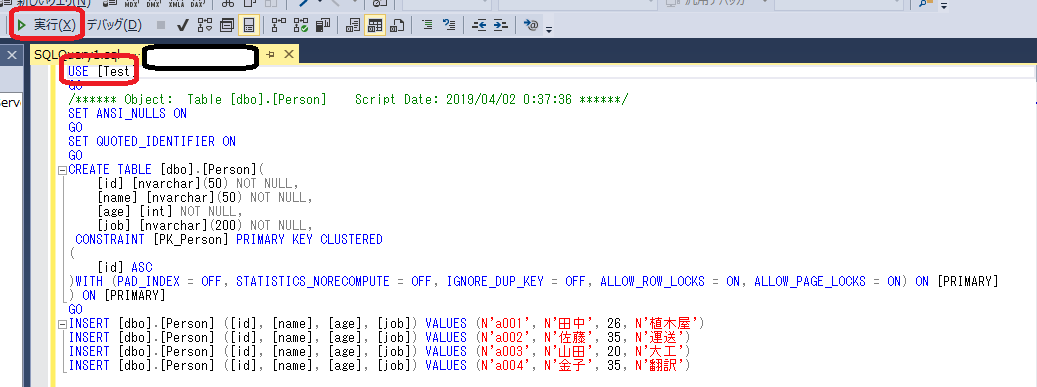The width and height of the screenshot is (1037, 387).
Task: Click the INSERT row with N'佐藤'
Action: tap(380, 337)
